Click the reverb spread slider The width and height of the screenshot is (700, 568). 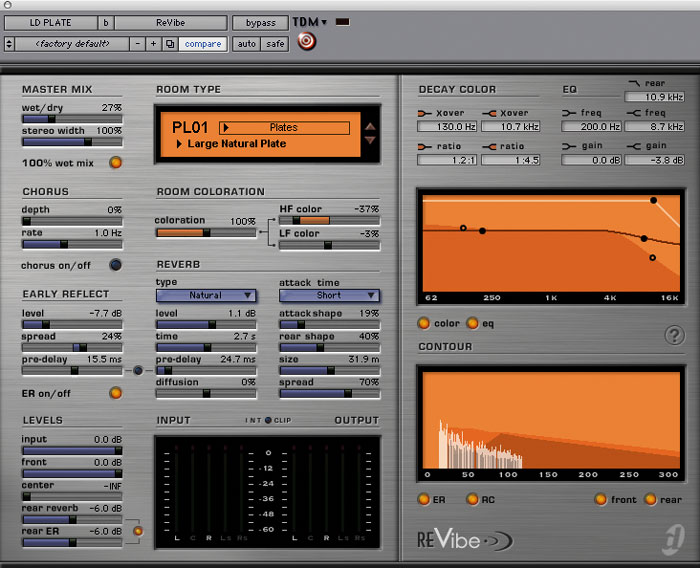pos(329,393)
